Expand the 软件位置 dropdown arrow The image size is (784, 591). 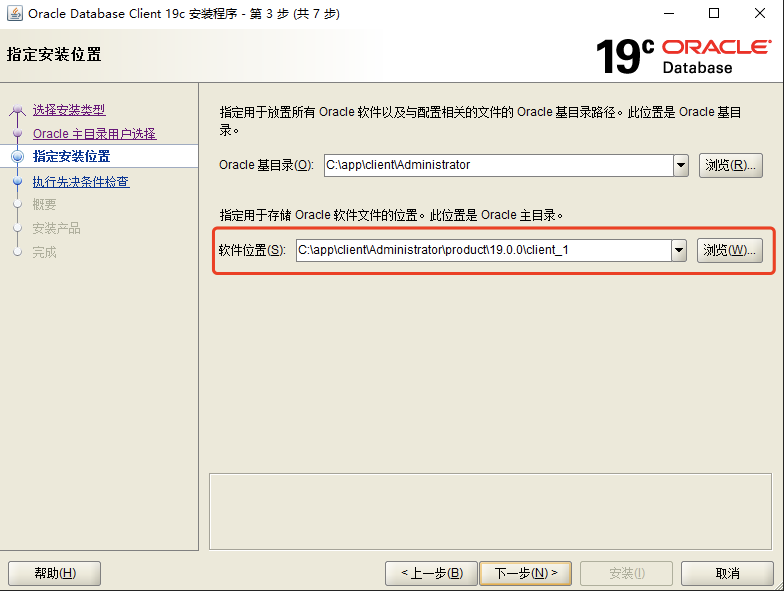[679, 250]
